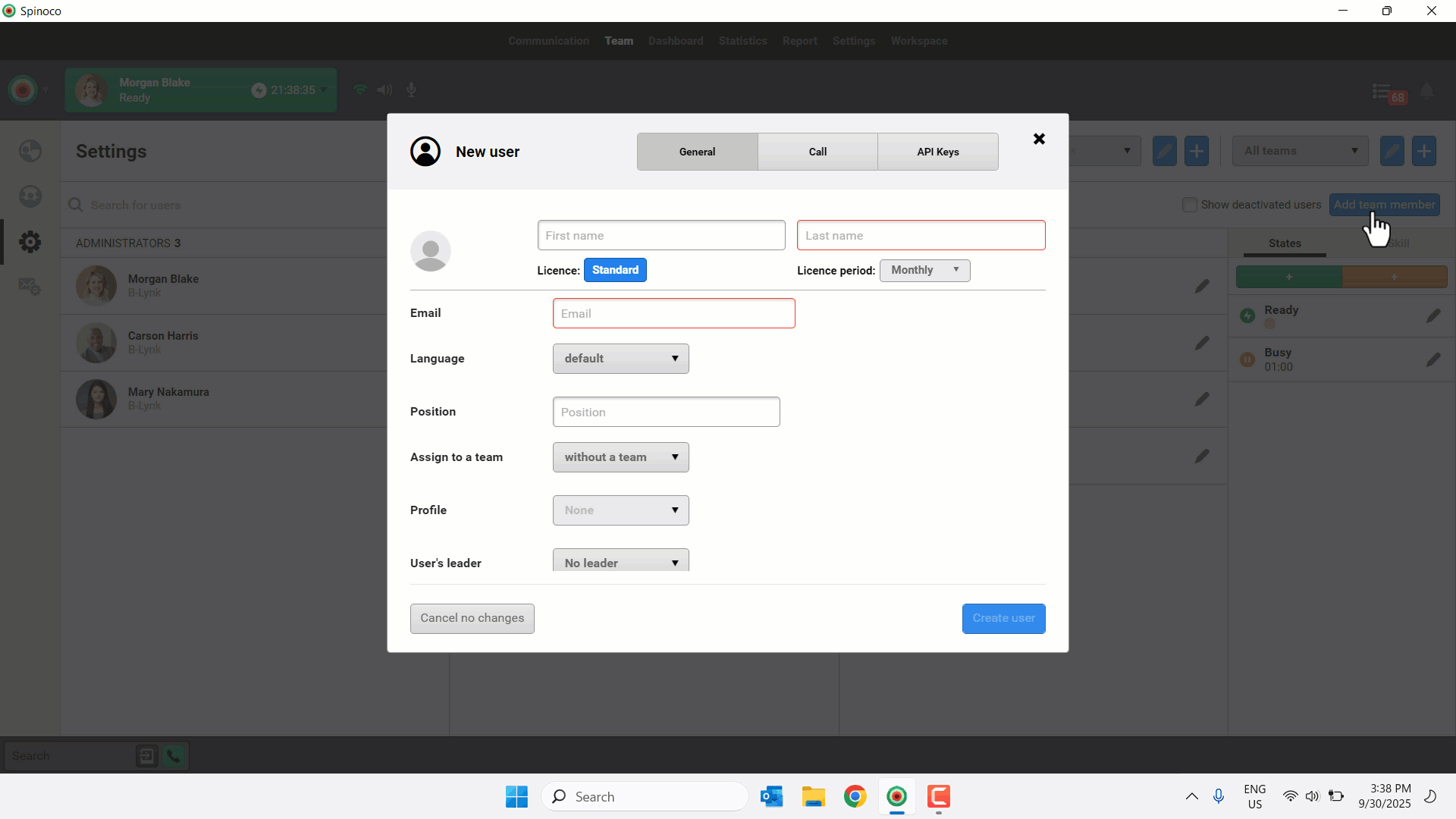The image size is (1456, 819).
Task: Open the task list icon with 68 badge
Action: pos(1382,93)
